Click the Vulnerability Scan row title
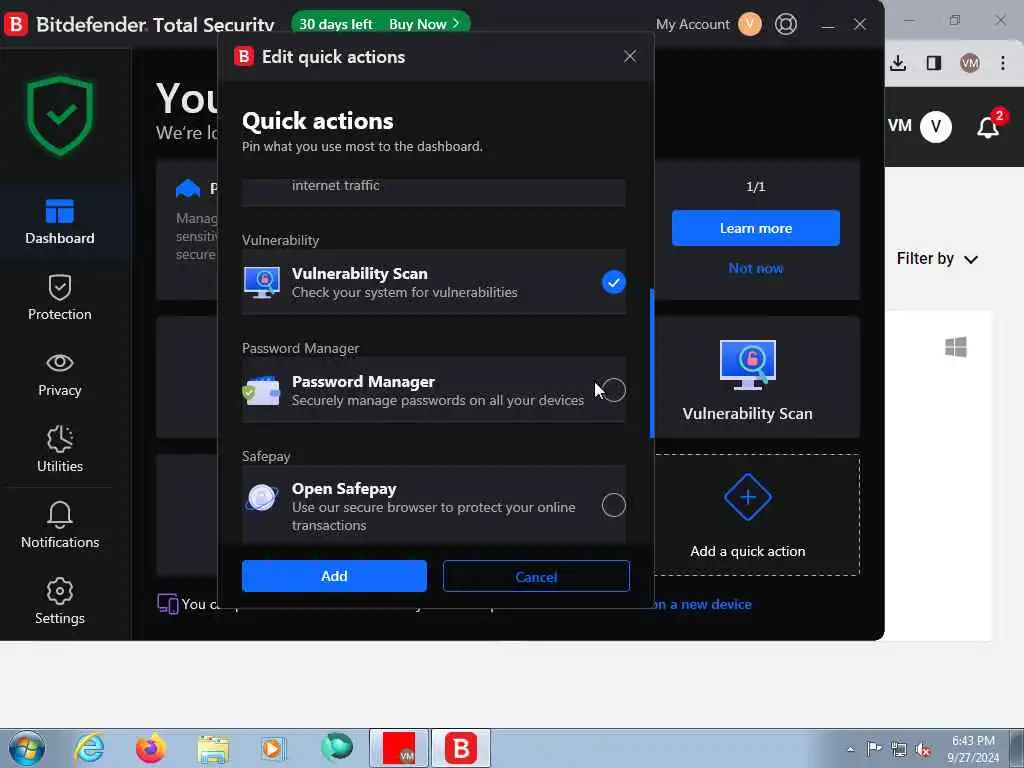The height and width of the screenshot is (768, 1024). pos(359,274)
